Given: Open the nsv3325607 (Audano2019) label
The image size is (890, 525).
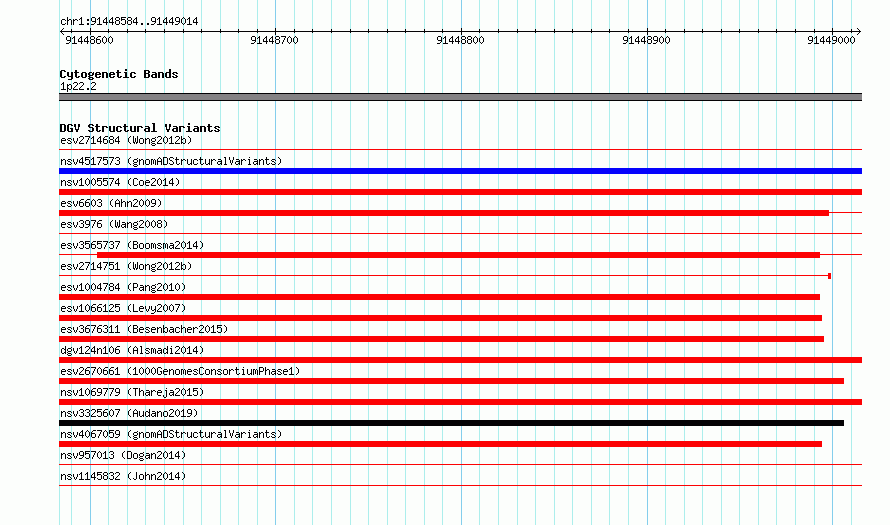Looking at the screenshot, I should point(129,413).
